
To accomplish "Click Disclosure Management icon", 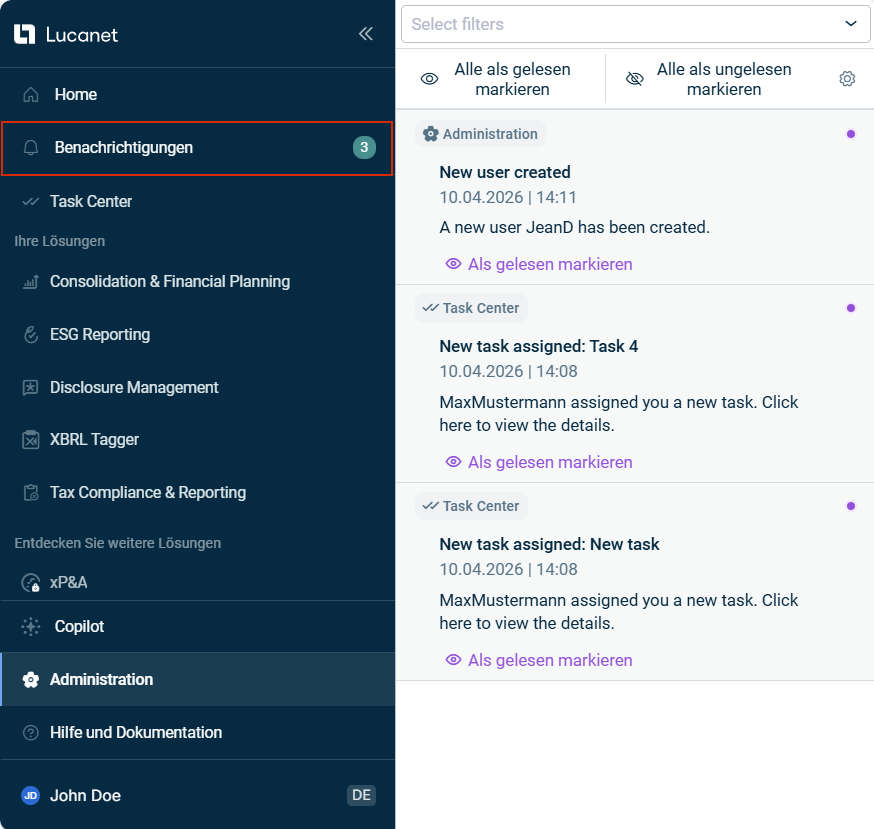I will tap(31, 387).
